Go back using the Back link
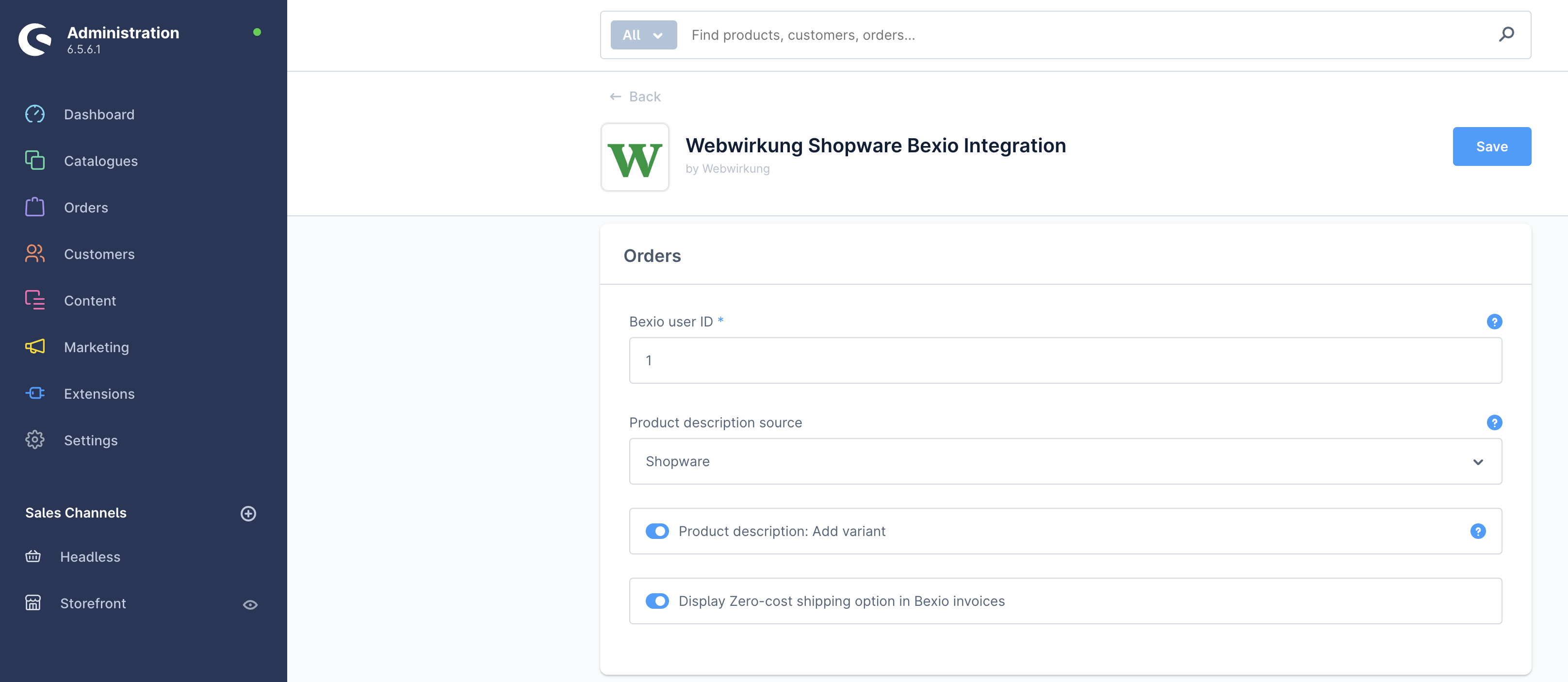 [635, 97]
